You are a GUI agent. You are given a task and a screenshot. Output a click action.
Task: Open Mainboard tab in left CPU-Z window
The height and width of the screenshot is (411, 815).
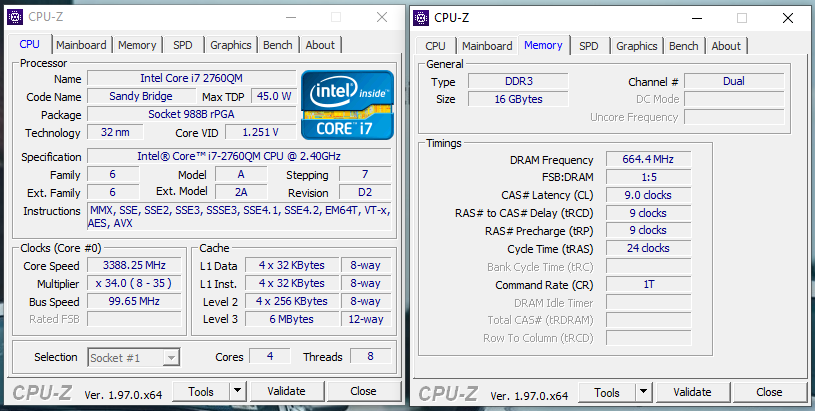[x=81, y=45]
